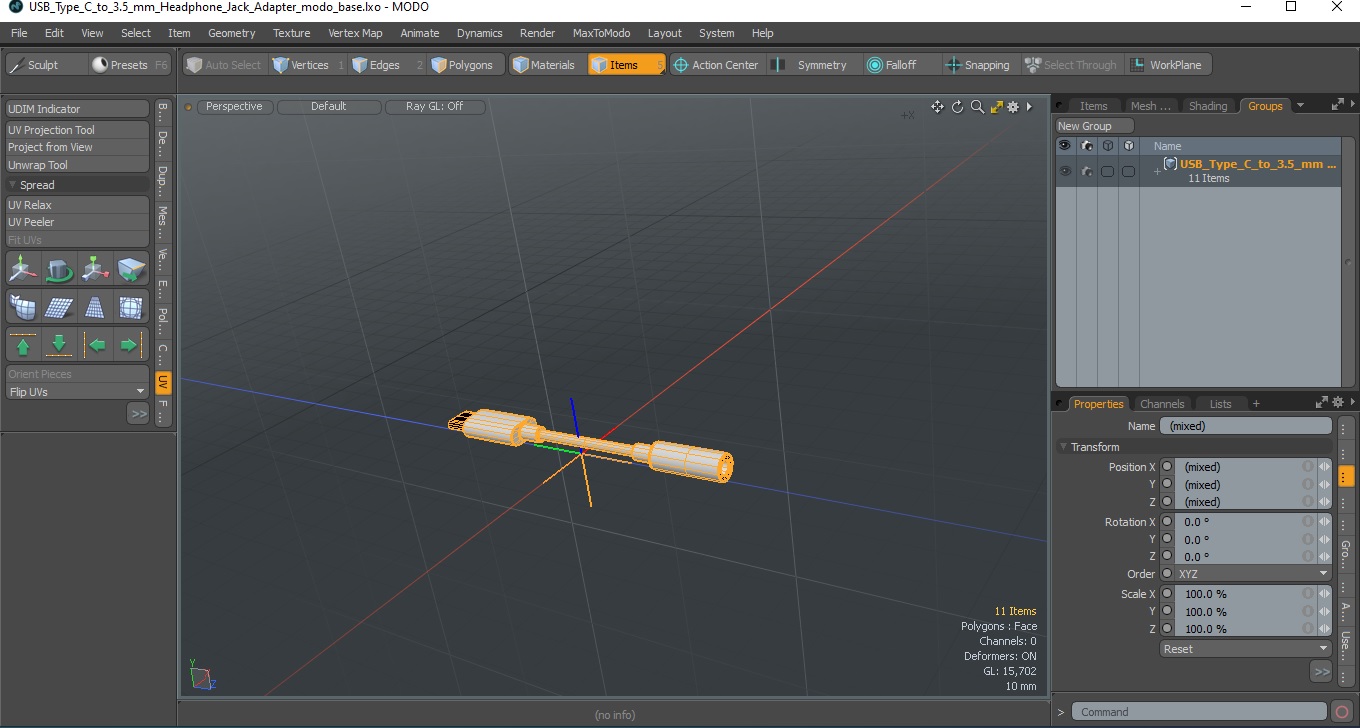Collapse the Transform section
Screen dimensions: 1360x728
point(1064,447)
